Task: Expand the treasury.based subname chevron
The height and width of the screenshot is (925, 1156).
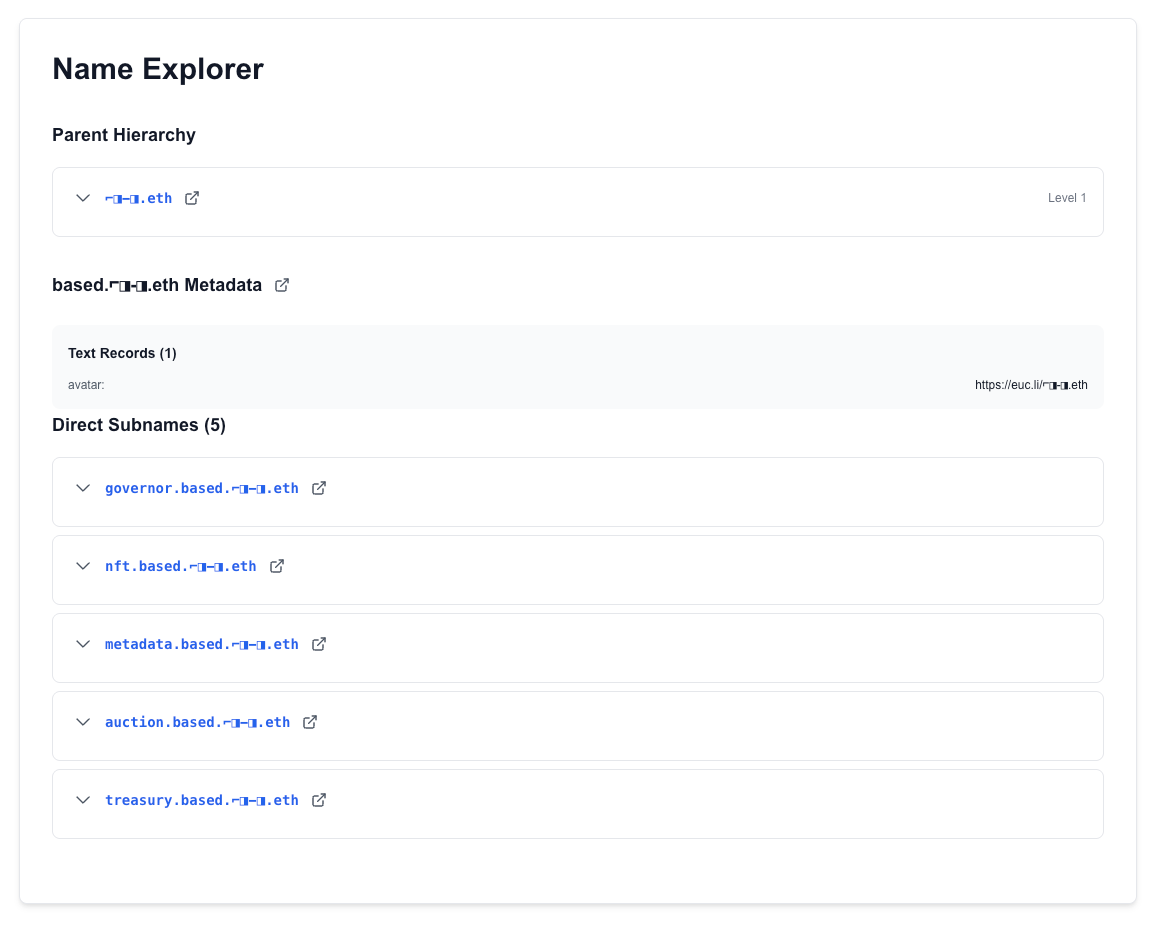Action: (x=83, y=800)
